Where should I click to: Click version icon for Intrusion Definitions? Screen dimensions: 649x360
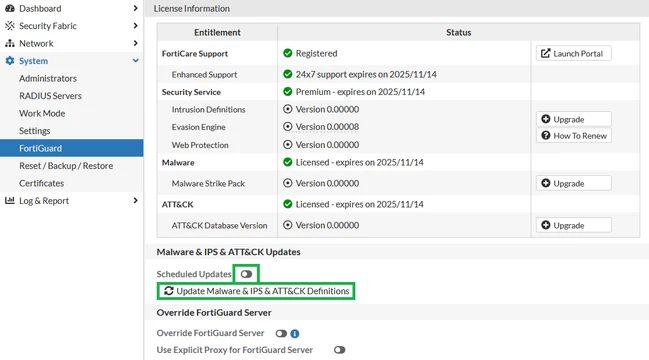point(288,109)
